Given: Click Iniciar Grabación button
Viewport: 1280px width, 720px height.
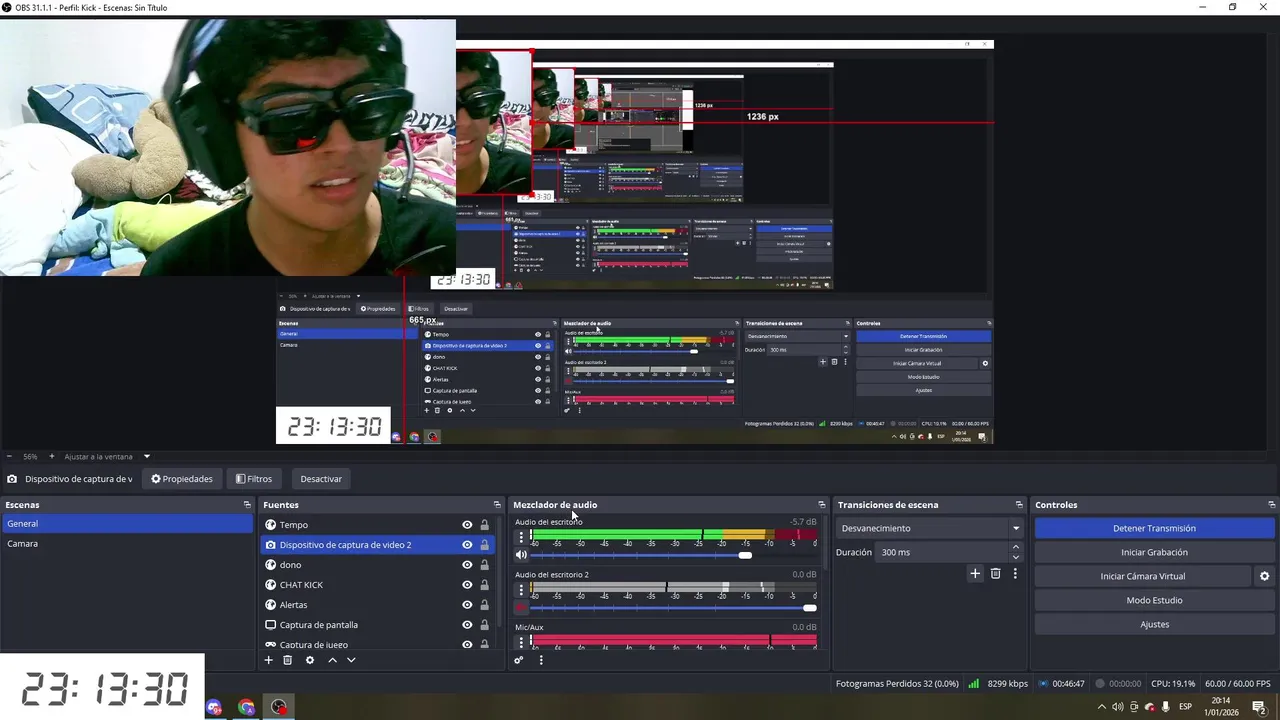Looking at the screenshot, I should (x=1154, y=552).
